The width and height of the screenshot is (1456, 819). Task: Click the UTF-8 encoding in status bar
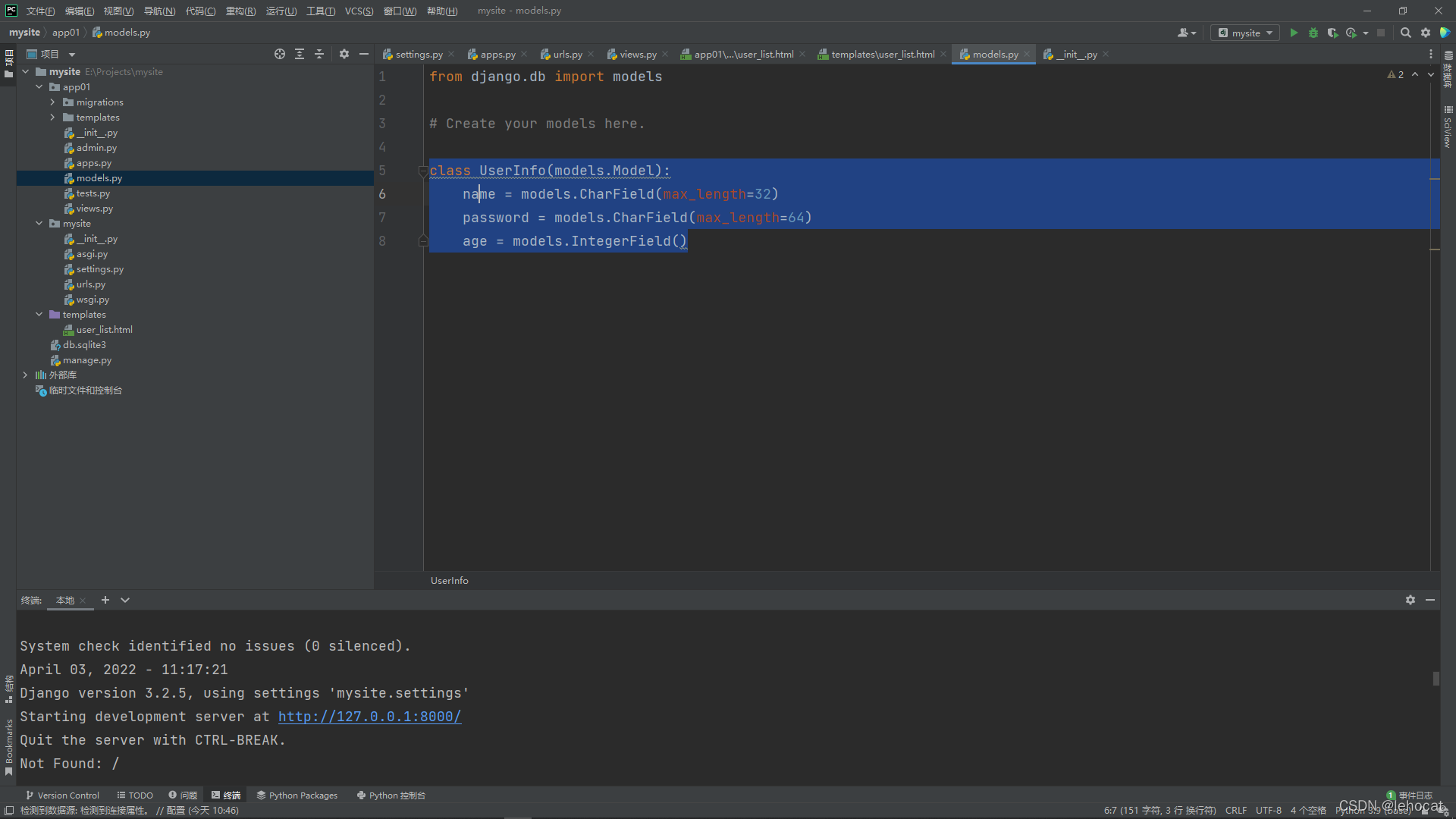pyautogui.click(x=1268, y=810)
